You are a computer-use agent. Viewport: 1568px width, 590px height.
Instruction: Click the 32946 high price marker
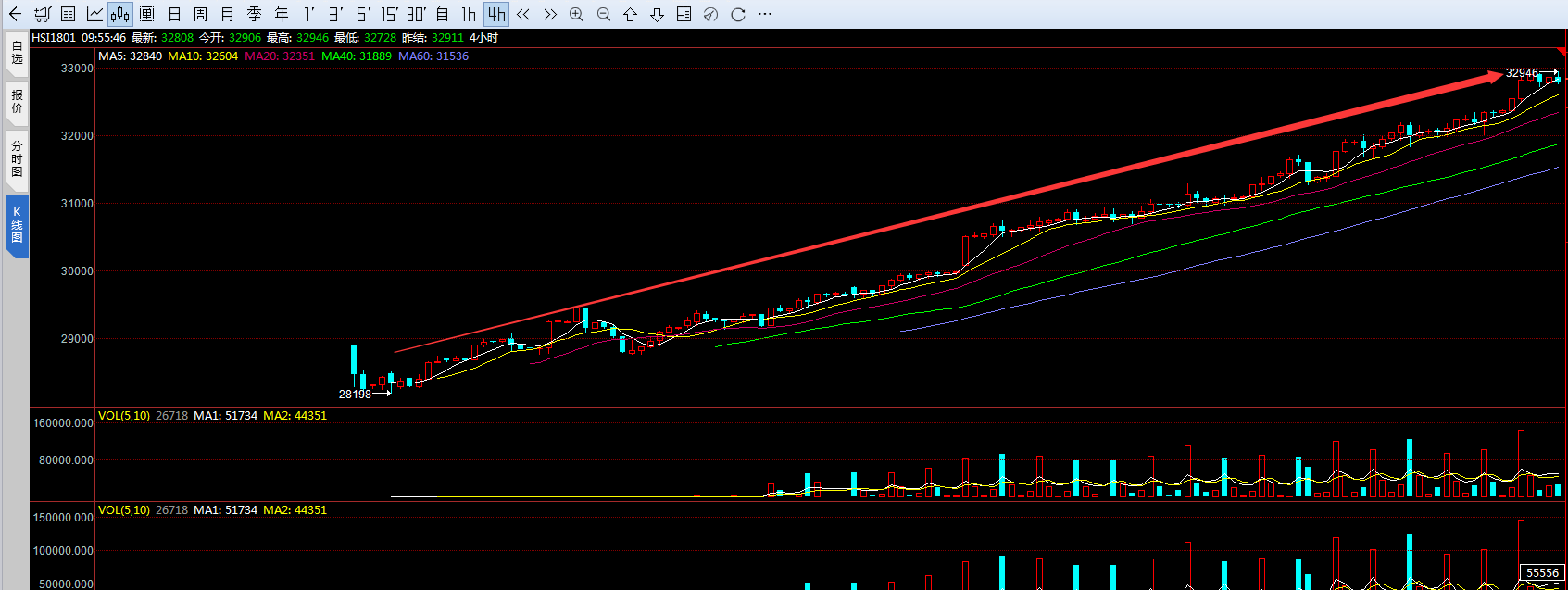1522,72
